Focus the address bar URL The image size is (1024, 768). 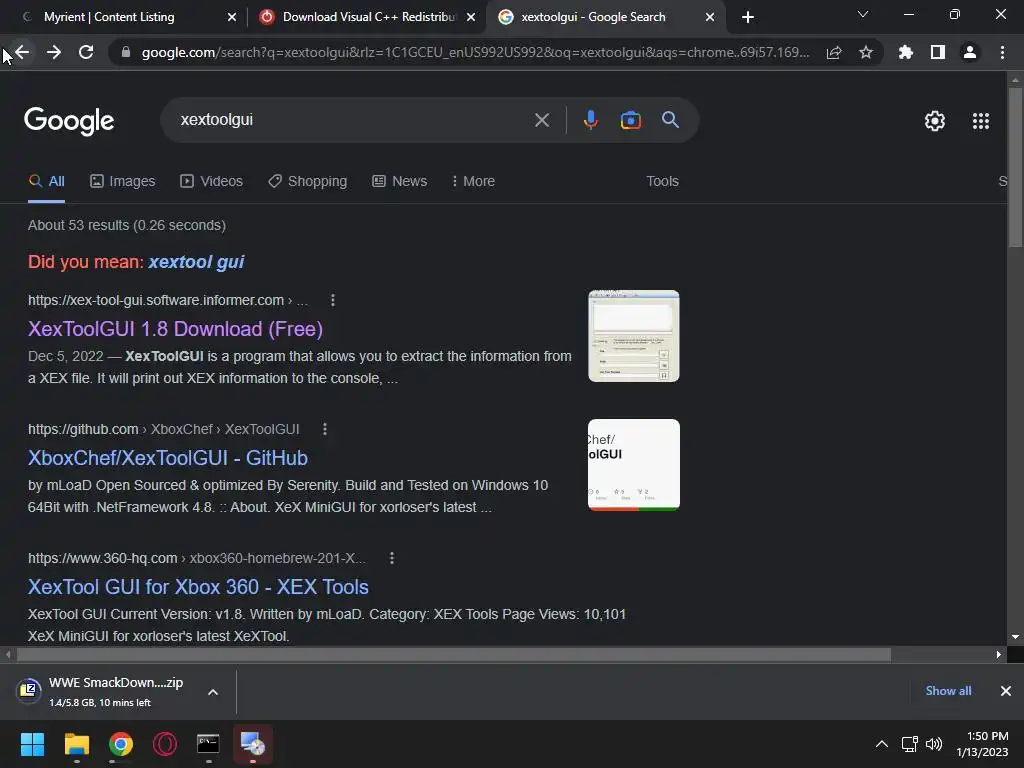475,52
